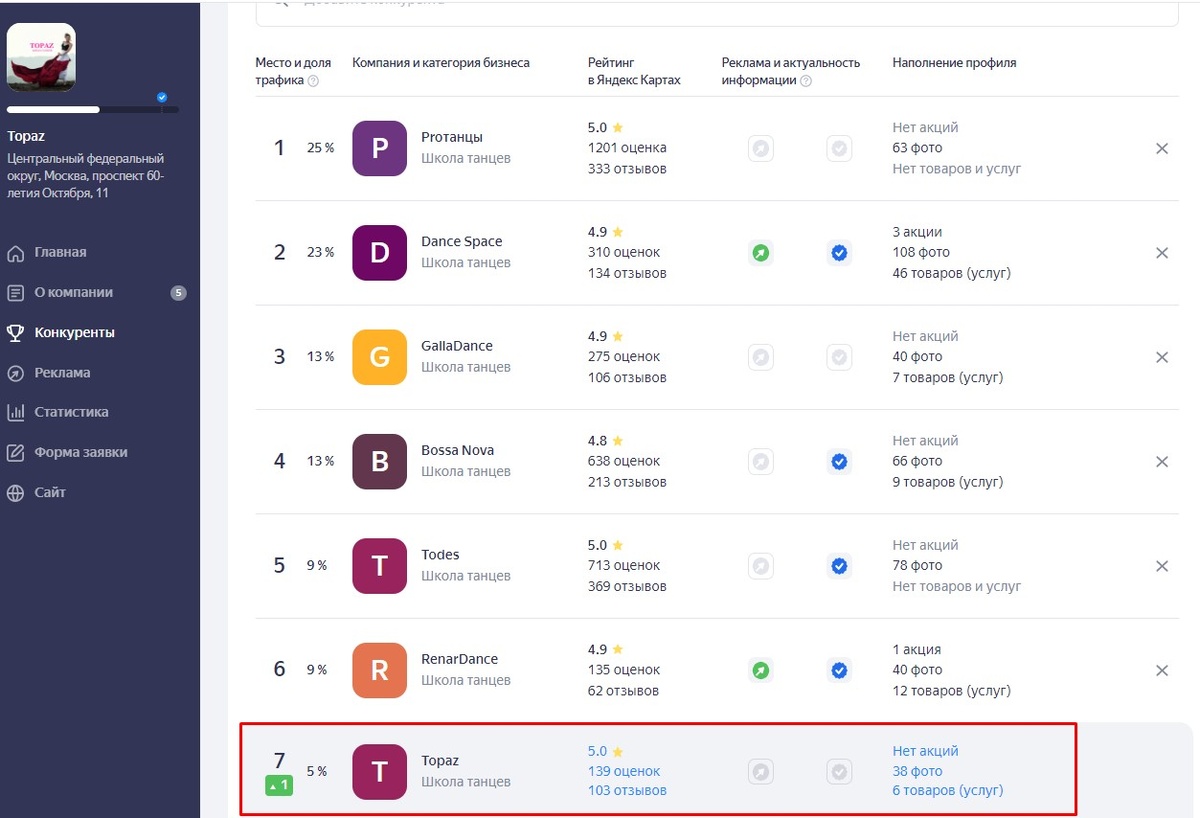Click the Сайт globe icon
Viewport: 1200px width, 818px height.
click(x=15, y=492)
